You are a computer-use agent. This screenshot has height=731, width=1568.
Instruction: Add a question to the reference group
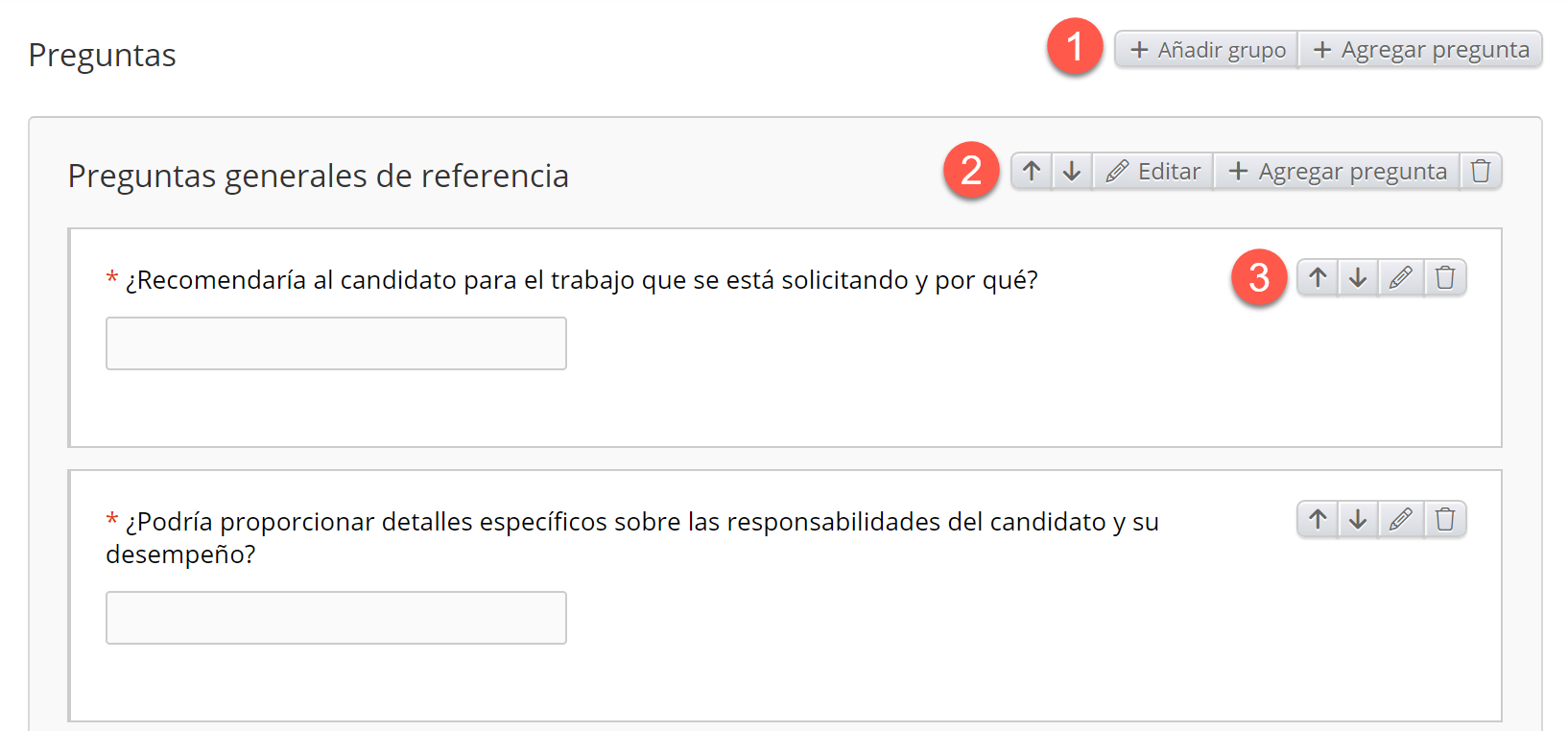1338,172
